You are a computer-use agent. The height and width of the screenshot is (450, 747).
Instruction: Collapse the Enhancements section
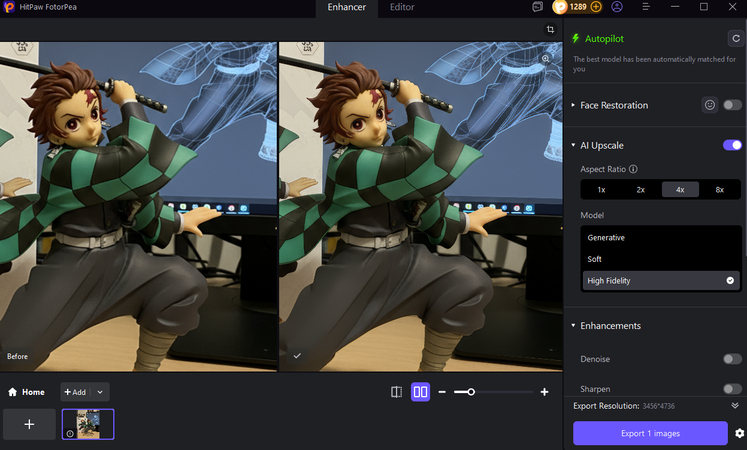(573, 325)
